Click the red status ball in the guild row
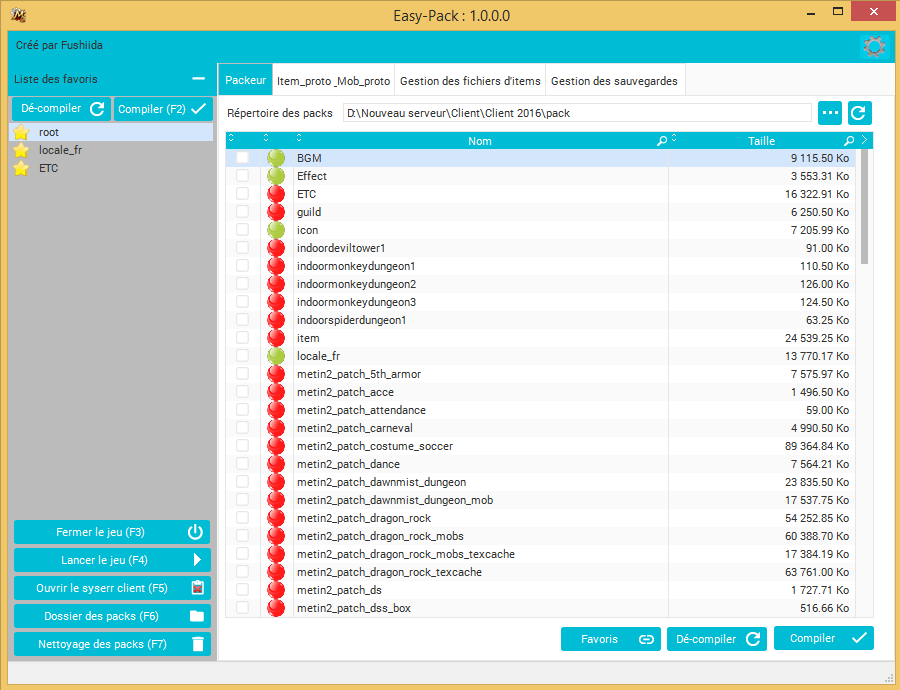This screenshot has height=690, width=900. (x=276, y=212)
